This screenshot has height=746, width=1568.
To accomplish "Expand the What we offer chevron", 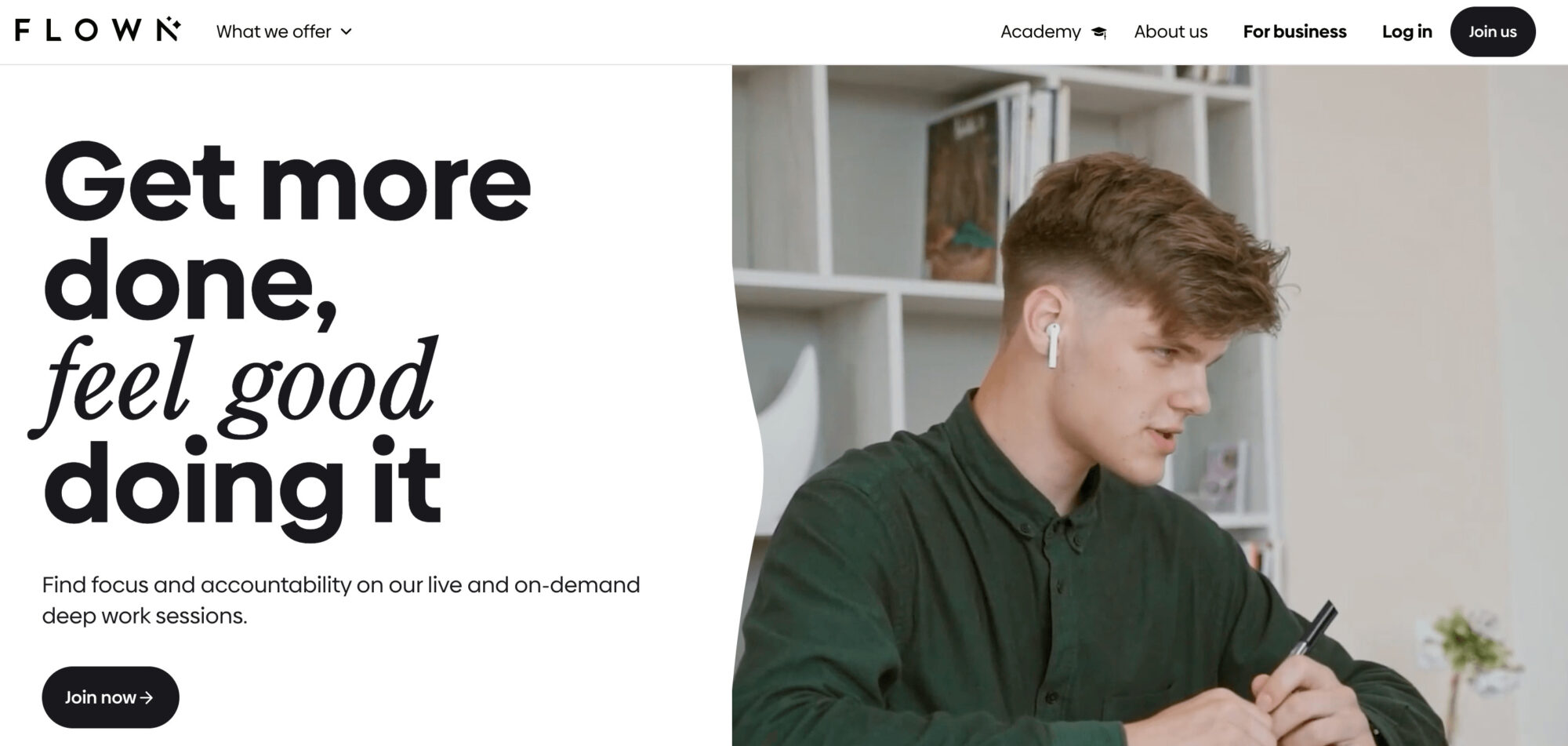I will coord(346,32).
